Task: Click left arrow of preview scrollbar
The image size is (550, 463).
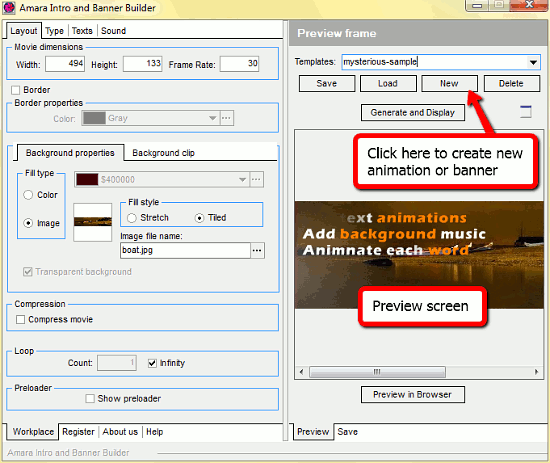Action: coord(301,372)
